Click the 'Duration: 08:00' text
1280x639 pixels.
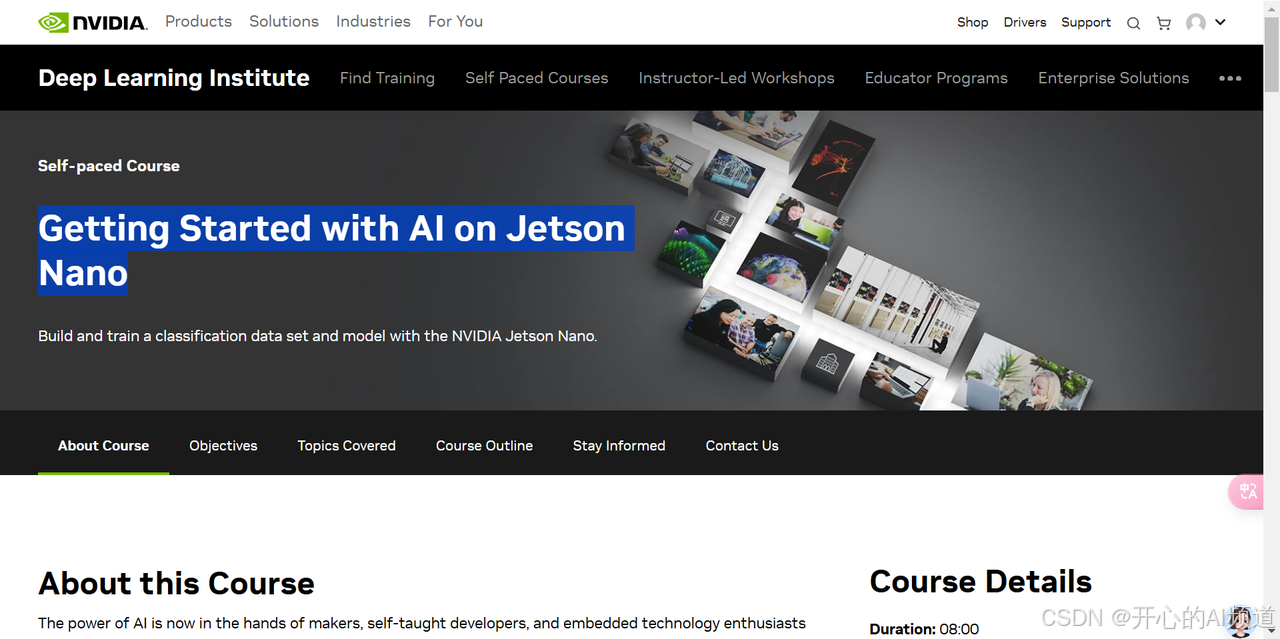[x=924, y=629]
